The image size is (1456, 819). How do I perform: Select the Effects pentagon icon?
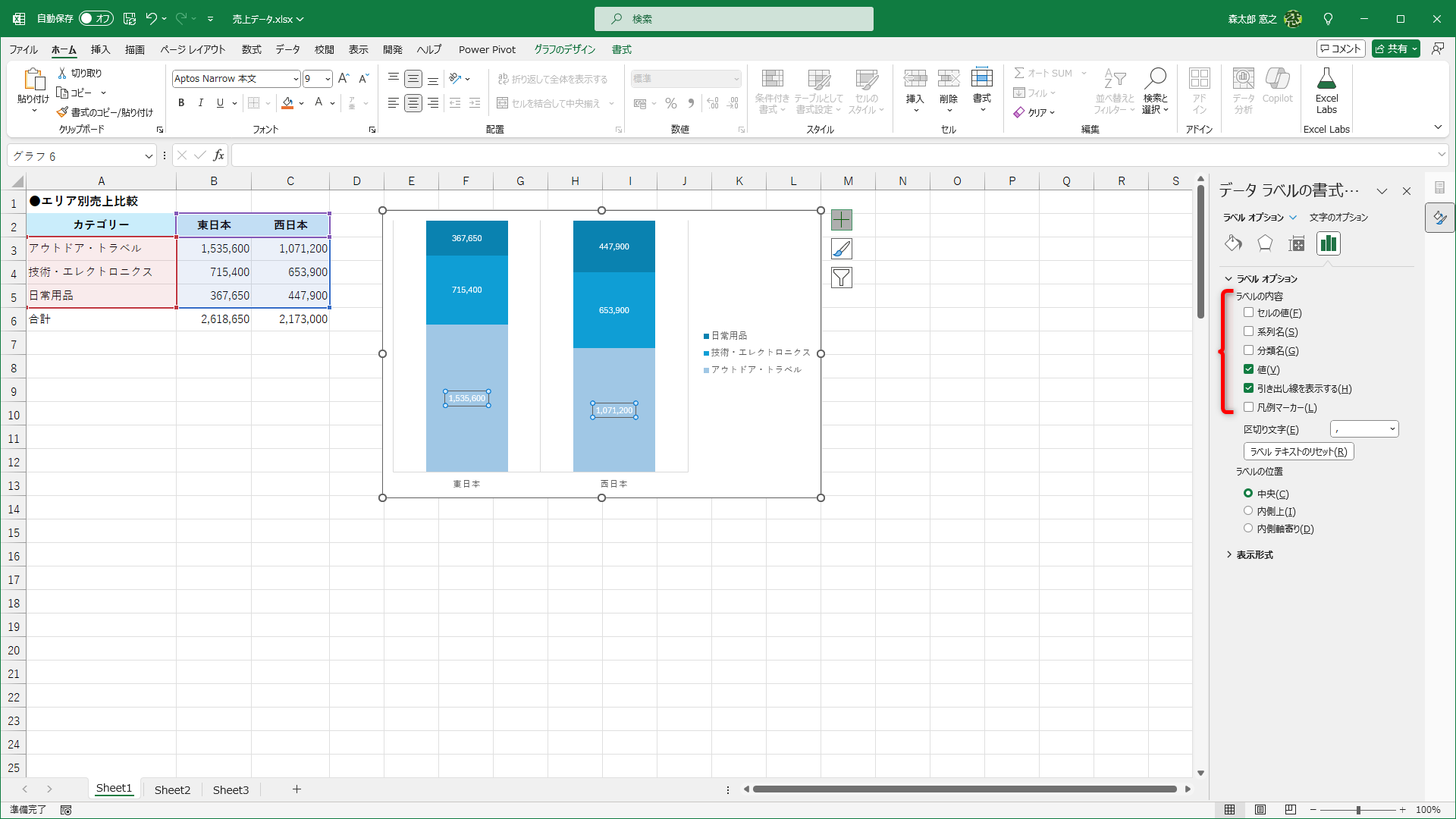pos(1265,243)
